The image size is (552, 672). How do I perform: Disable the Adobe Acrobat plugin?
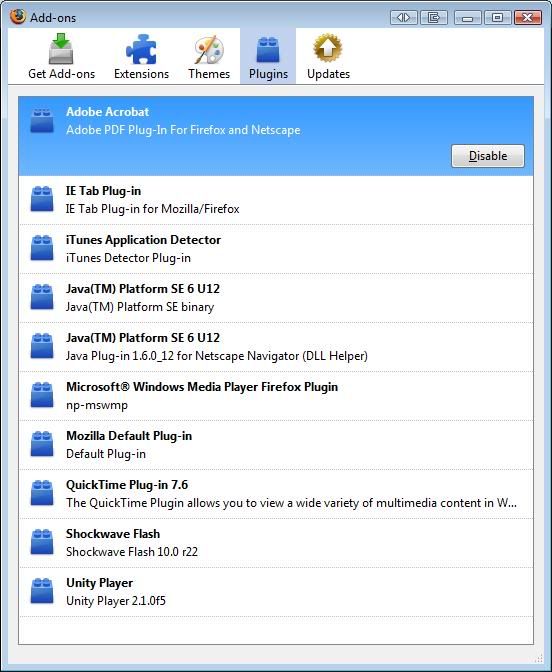(x=488, y=156)
